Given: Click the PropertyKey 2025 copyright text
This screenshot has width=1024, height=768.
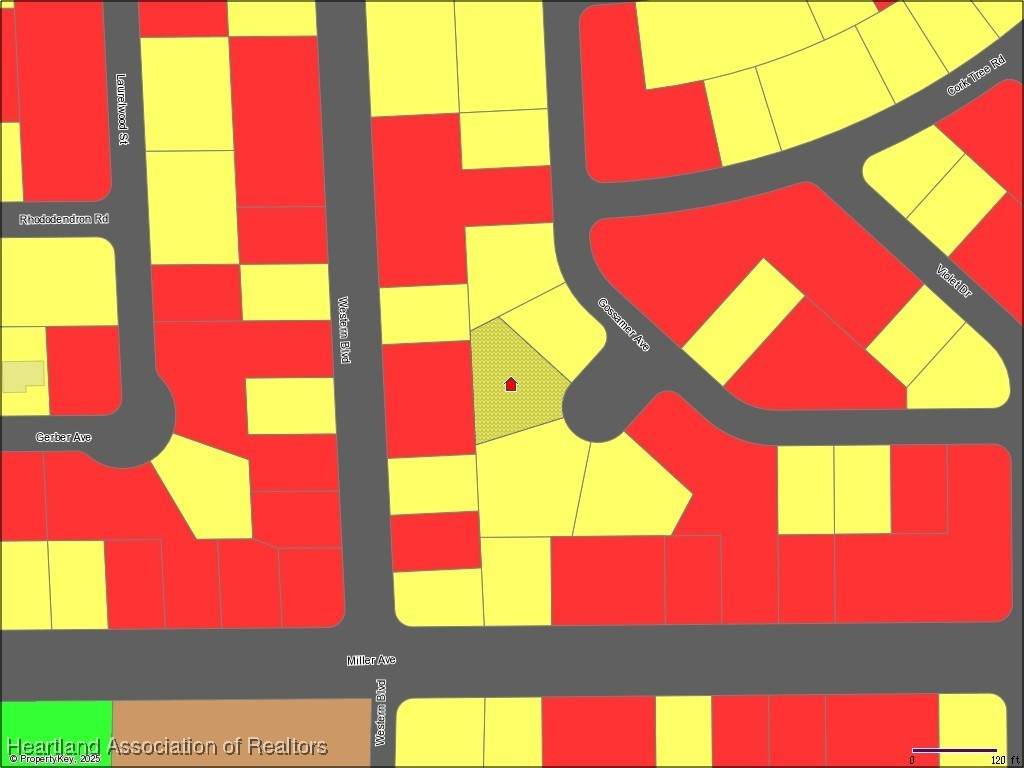Looking at the screenshot, I should point(54,760).
